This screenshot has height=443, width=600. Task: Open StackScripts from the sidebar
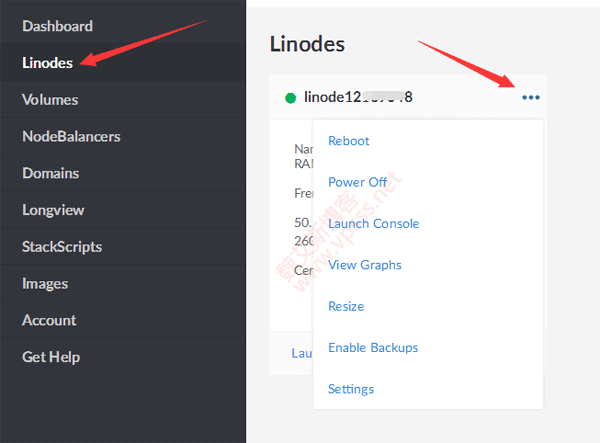[62, 246]
